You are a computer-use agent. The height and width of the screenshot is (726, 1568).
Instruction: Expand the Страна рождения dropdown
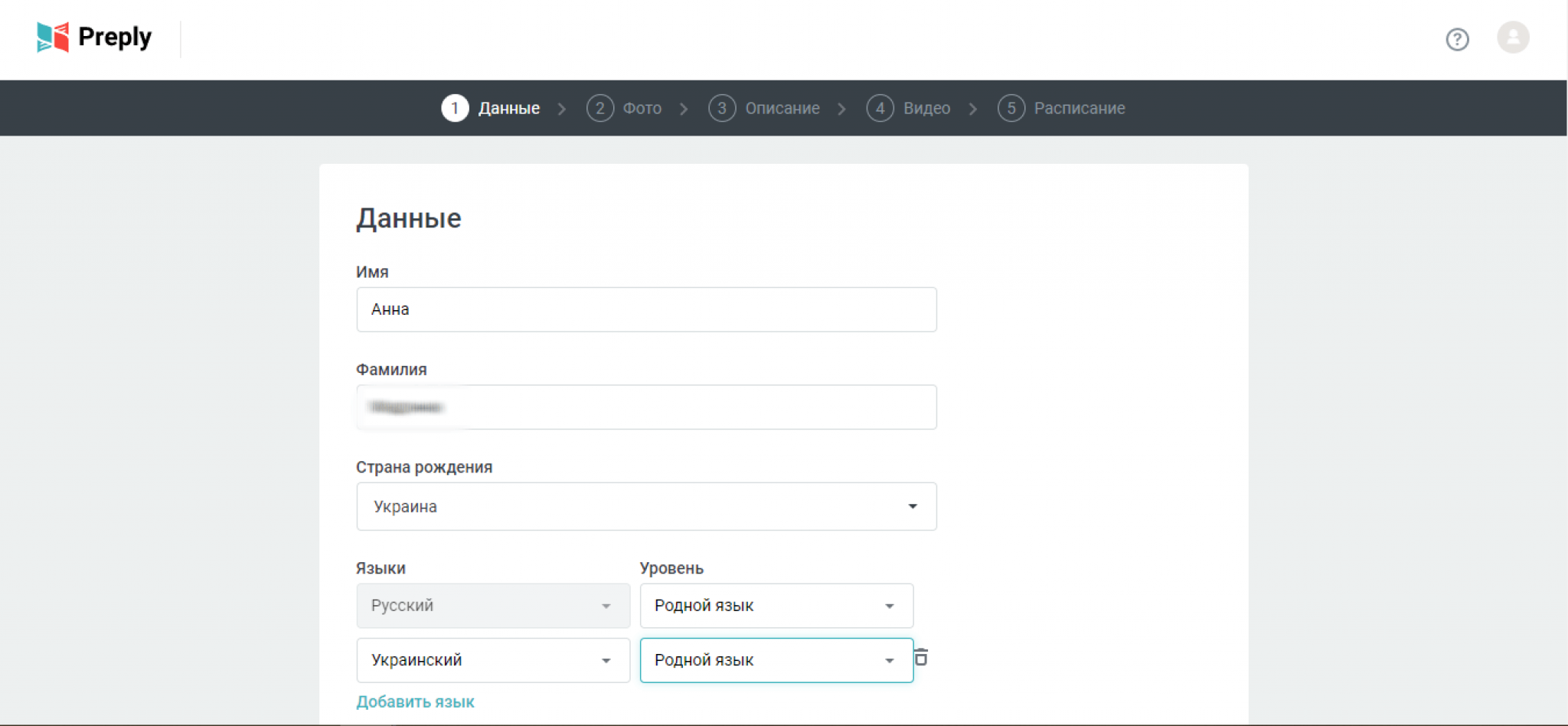pyautogui.click(x=646, y=506)
